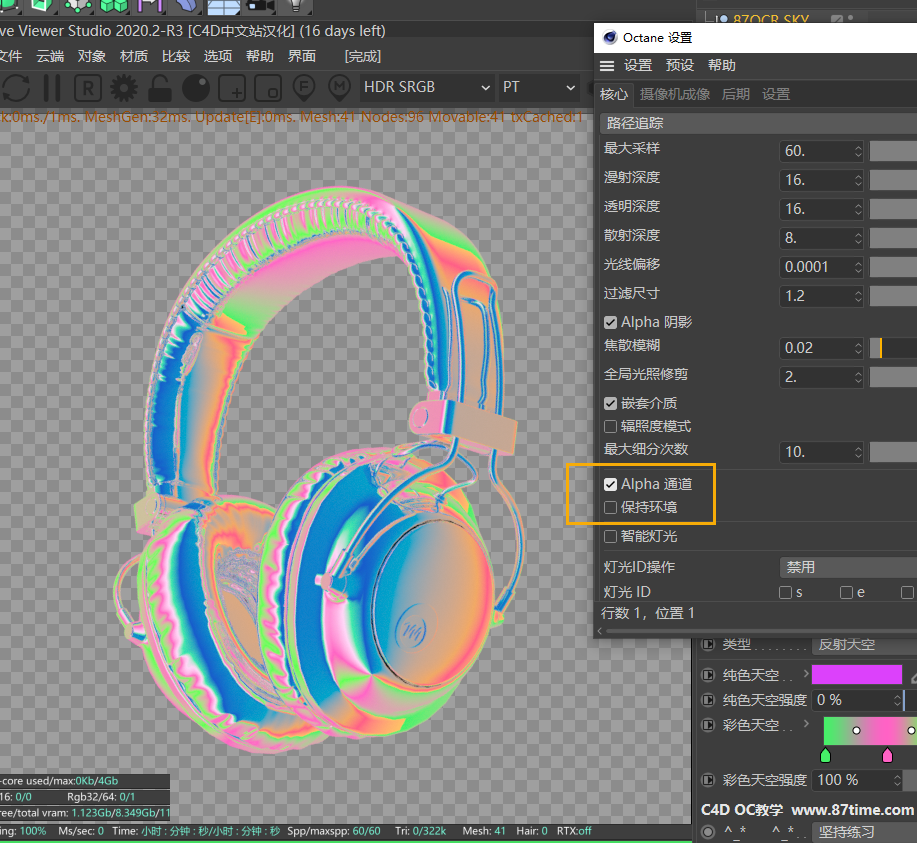Switch to the 摄像机成像 tab
Screen dimensions: 917x843
pyautogui.click(x=675, y=94)
